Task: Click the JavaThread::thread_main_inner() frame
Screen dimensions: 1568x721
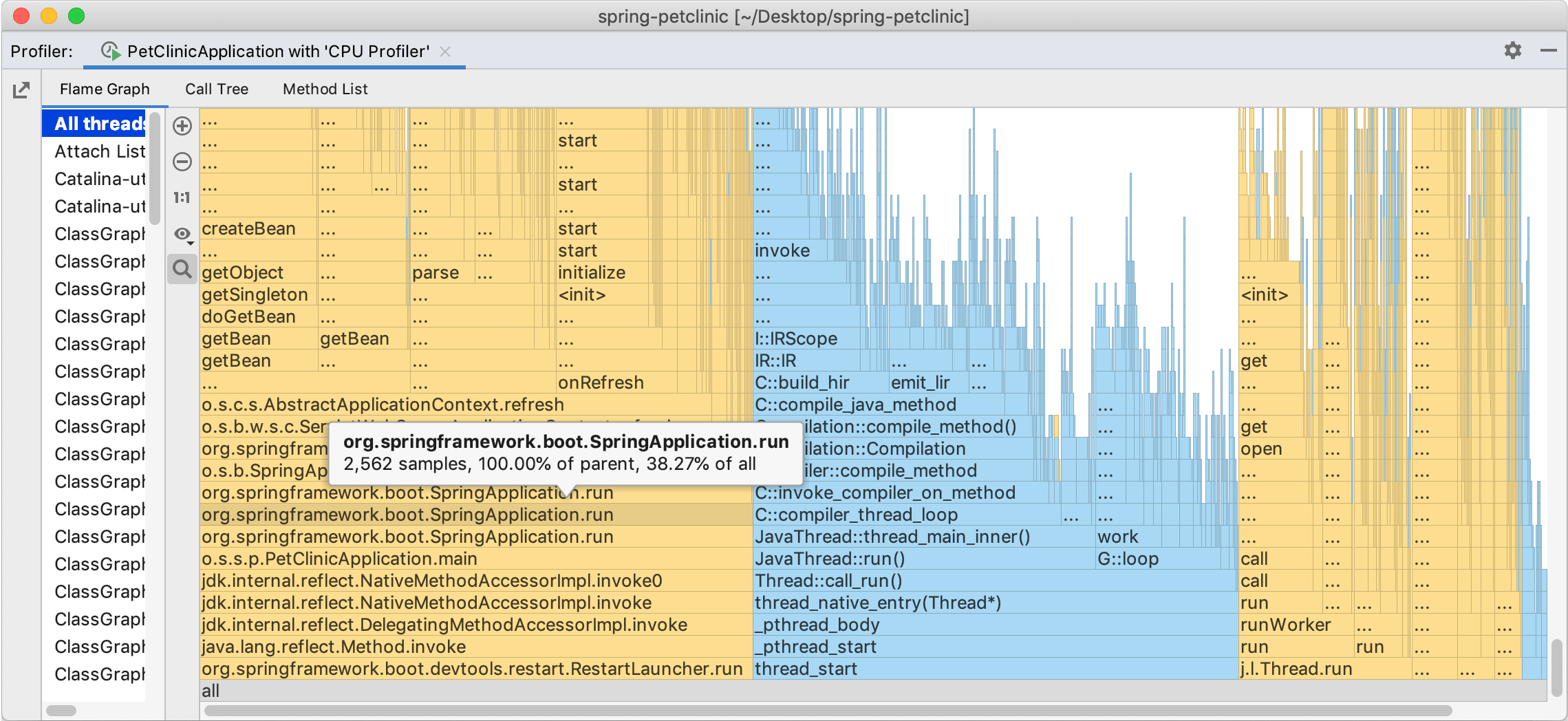Action: 924,537
